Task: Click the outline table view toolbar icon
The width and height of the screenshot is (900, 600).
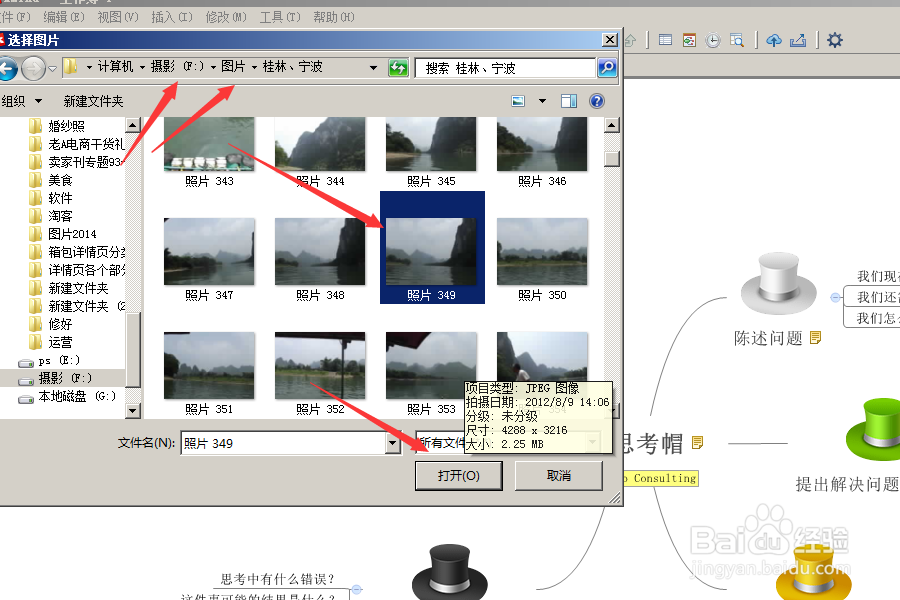Action: click(x=665, y=40)
